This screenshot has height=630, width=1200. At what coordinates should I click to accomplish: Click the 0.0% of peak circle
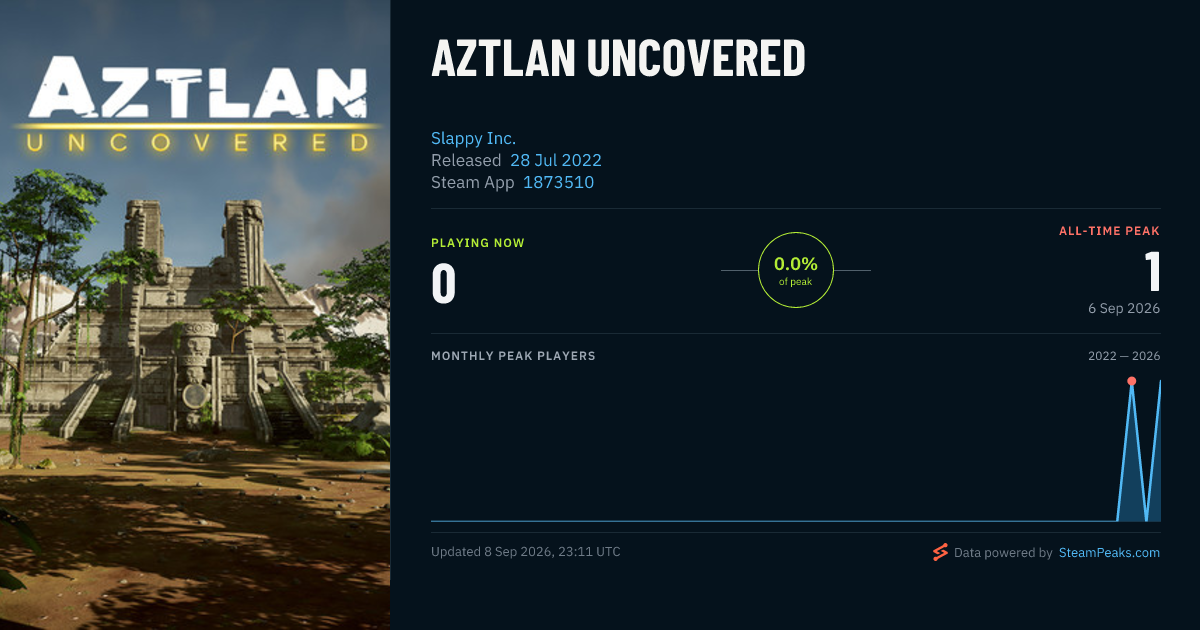(796, 270)
